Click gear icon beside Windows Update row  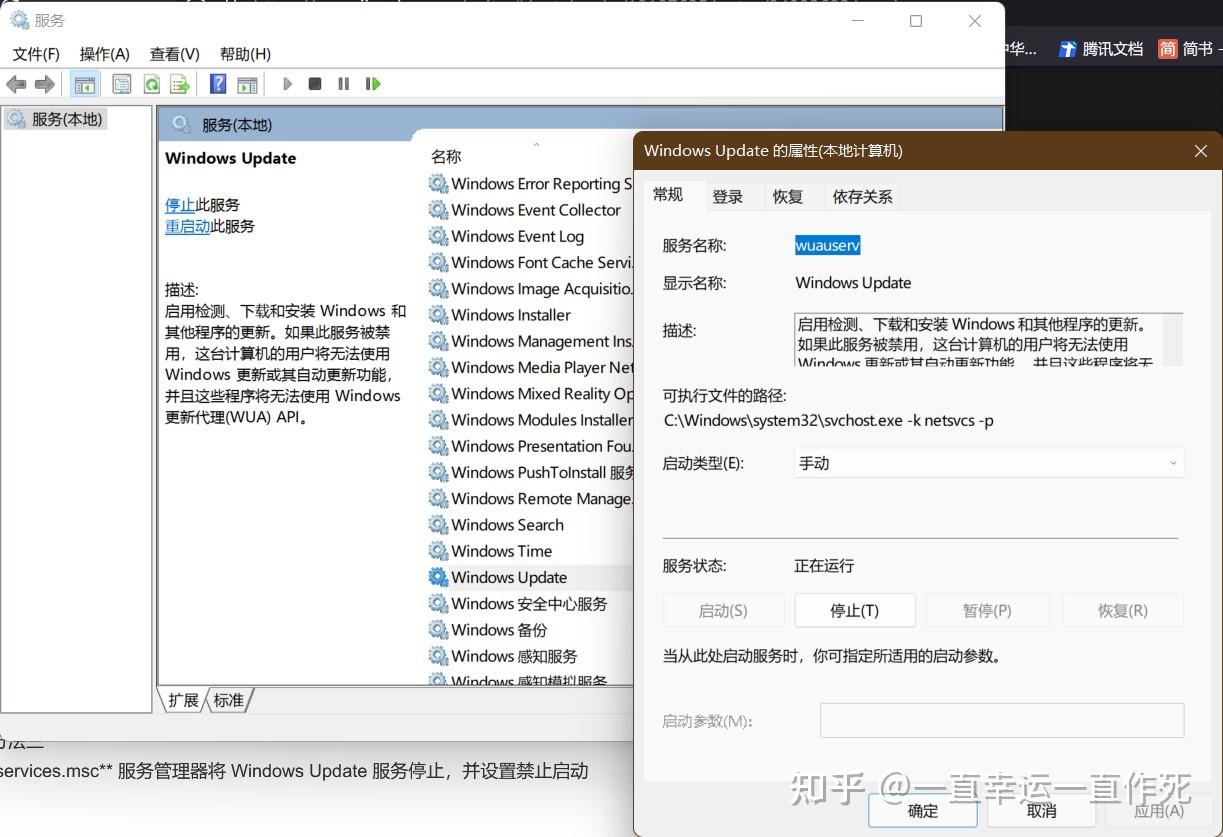click(438, 577)
